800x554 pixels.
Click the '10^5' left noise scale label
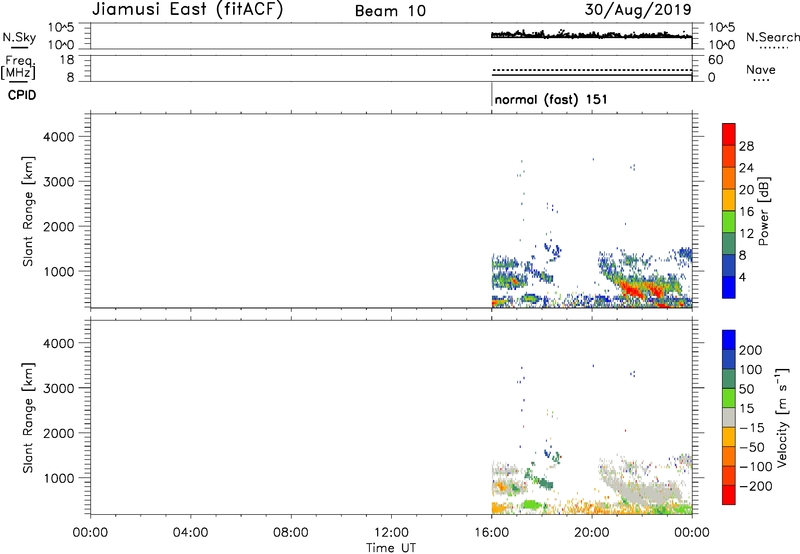(61, 28)
